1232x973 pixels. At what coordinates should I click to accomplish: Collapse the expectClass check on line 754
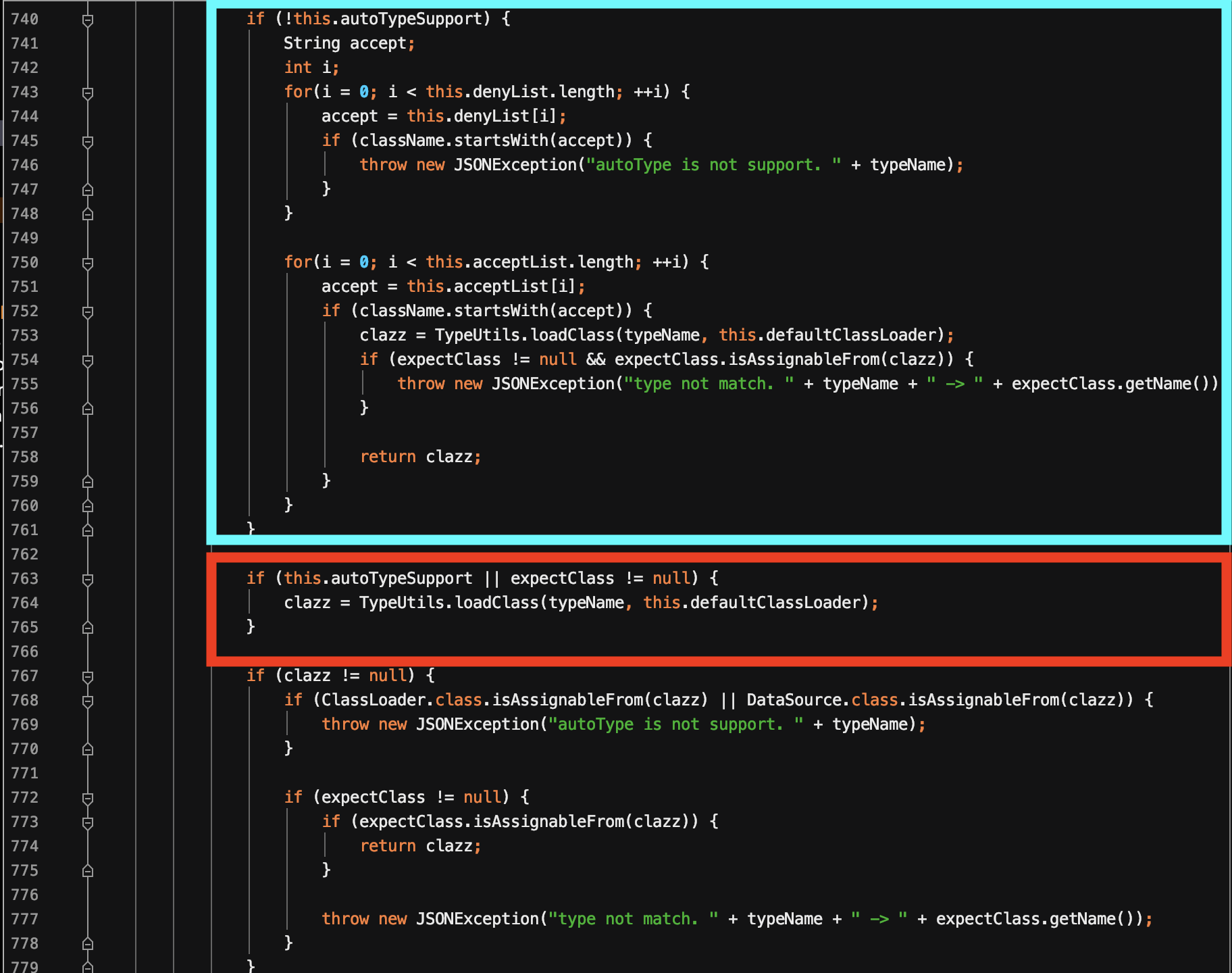(87, 360)
